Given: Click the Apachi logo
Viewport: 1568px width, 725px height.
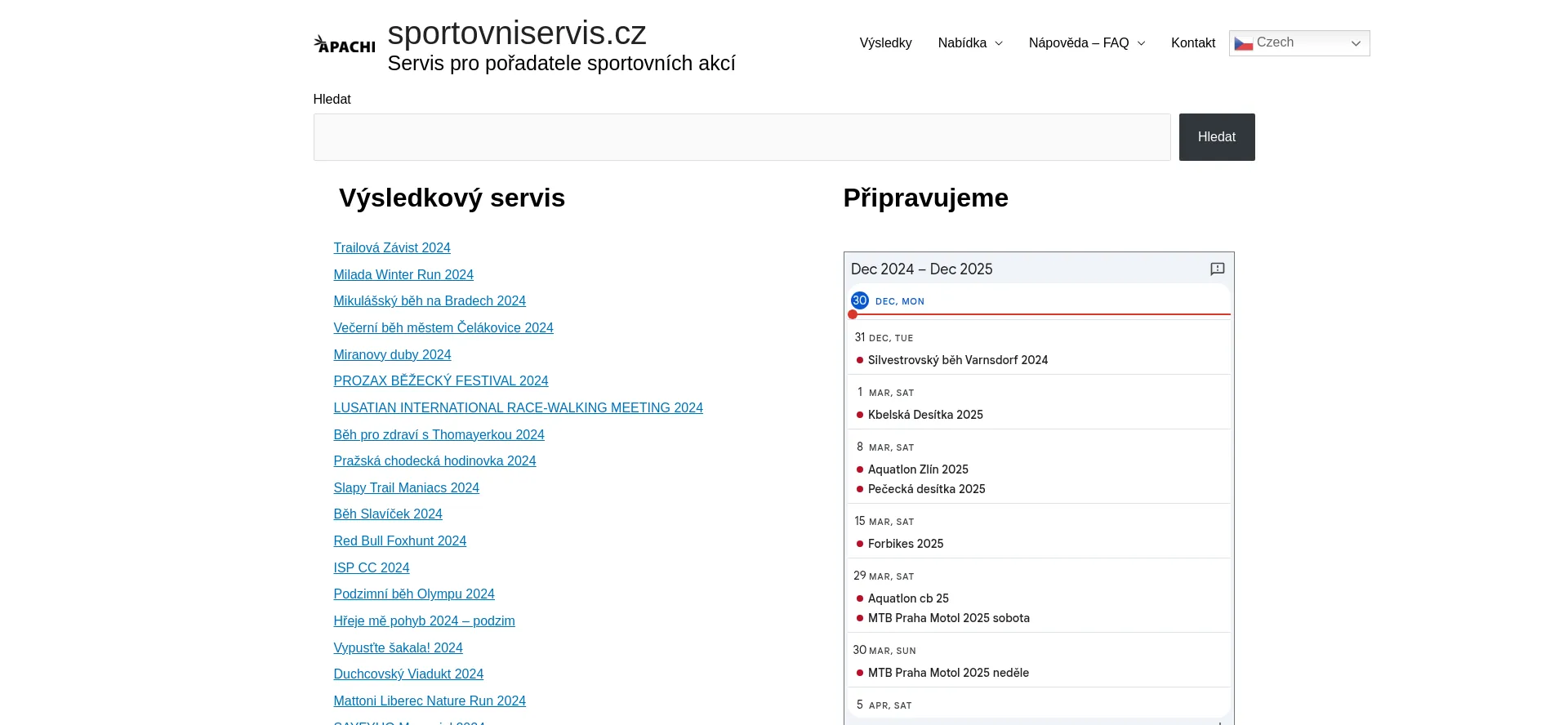Looking at the screenshot, I should [345, 44].
